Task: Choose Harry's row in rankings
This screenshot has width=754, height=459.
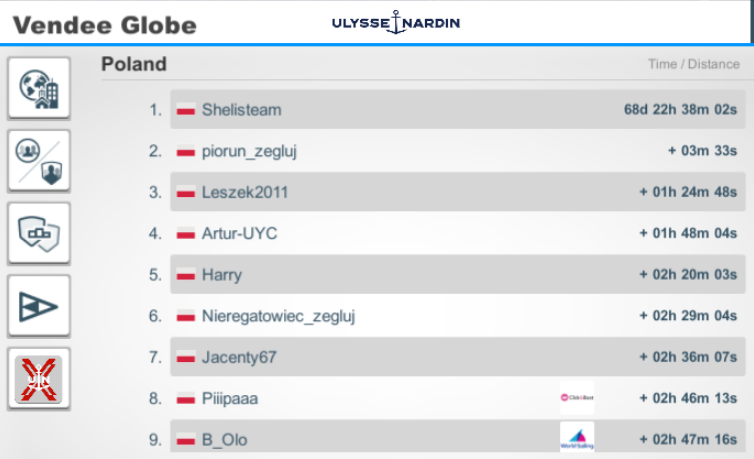Action: (x=457, y=274)
